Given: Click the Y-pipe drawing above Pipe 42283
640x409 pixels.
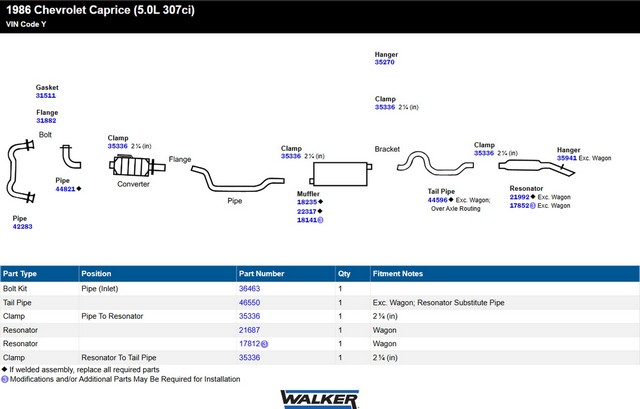Looking at the screenshot, I should pos(20,171).
